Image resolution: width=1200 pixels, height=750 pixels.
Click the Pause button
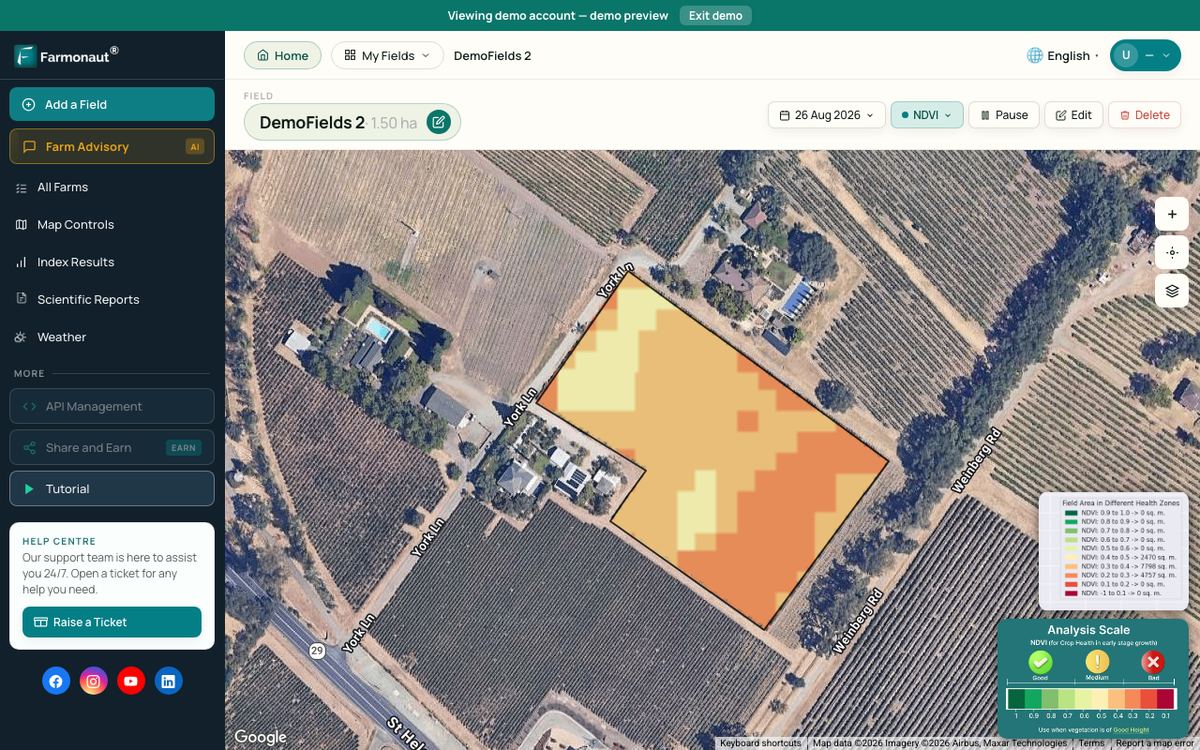(x=1004, y=115)
